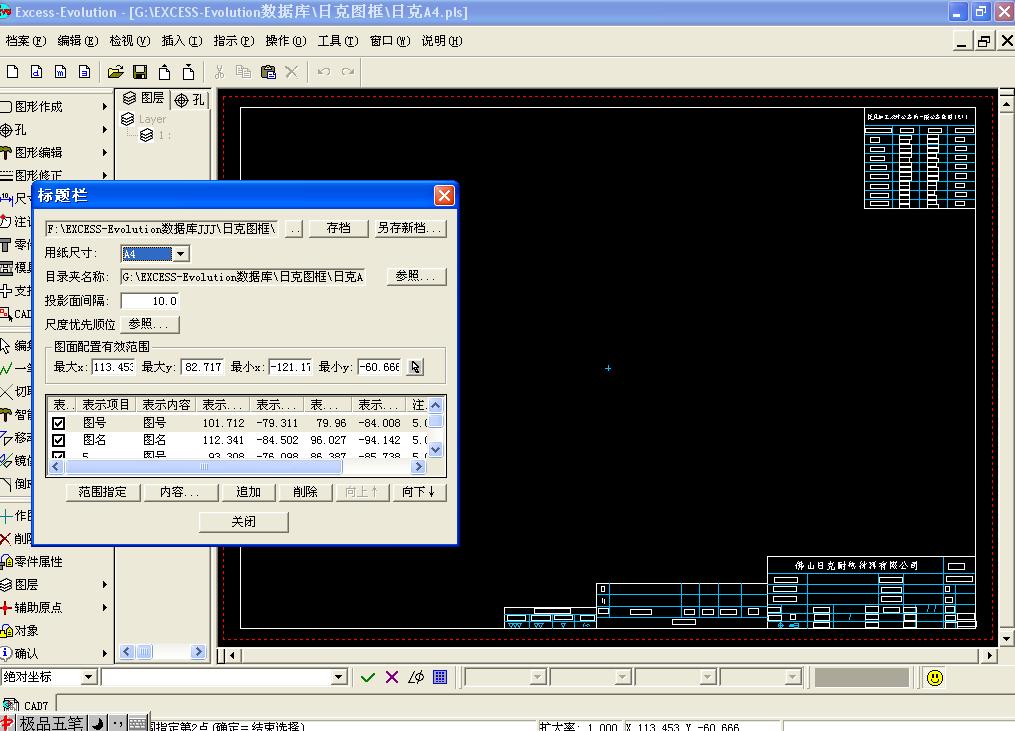Click the third new document icon
This screenshot has width=1015, height=731.
coord(60,72)
